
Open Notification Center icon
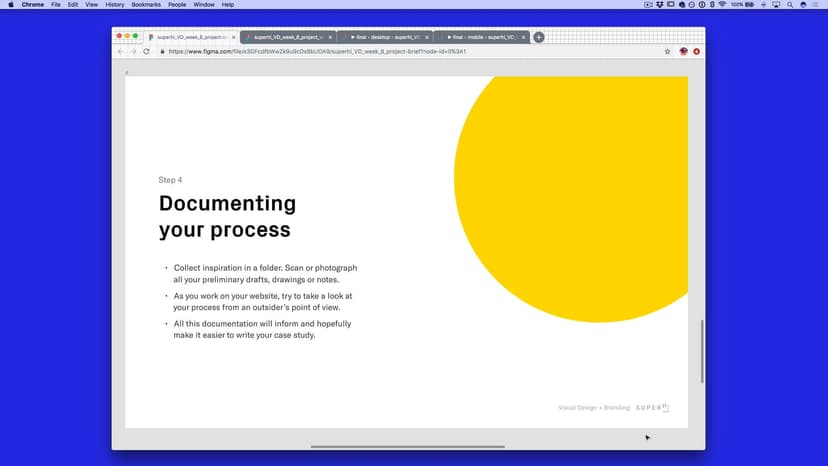tap(816, 5)
